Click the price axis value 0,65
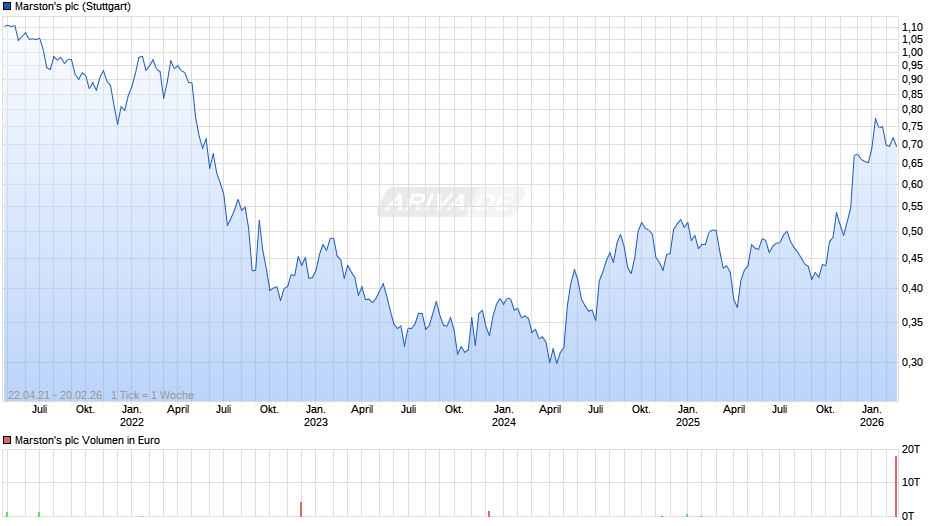940x526 pixels. [x=912, y=163]
